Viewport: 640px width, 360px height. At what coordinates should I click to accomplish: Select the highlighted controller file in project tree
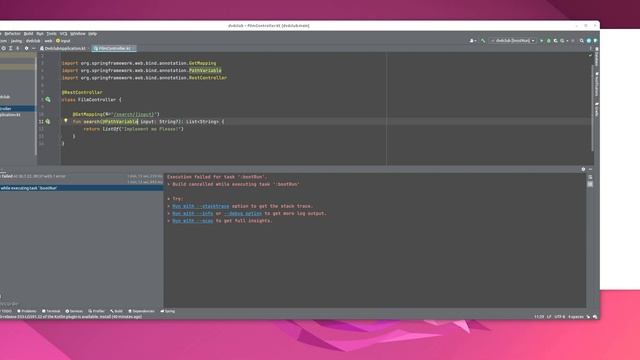pos(18,109)
